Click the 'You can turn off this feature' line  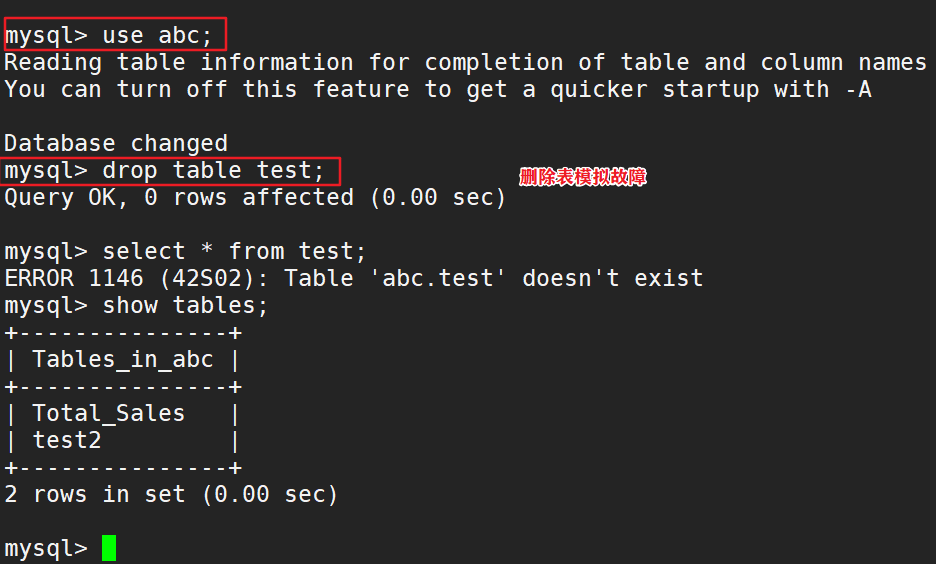(437, 89)
